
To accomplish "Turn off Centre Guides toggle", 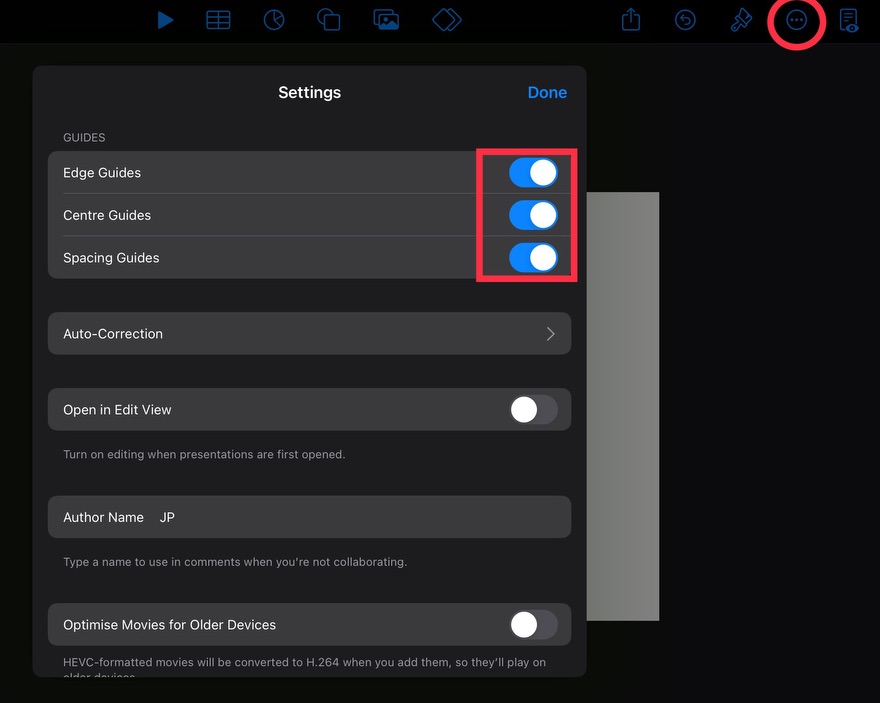I will (x=533, y=215).
